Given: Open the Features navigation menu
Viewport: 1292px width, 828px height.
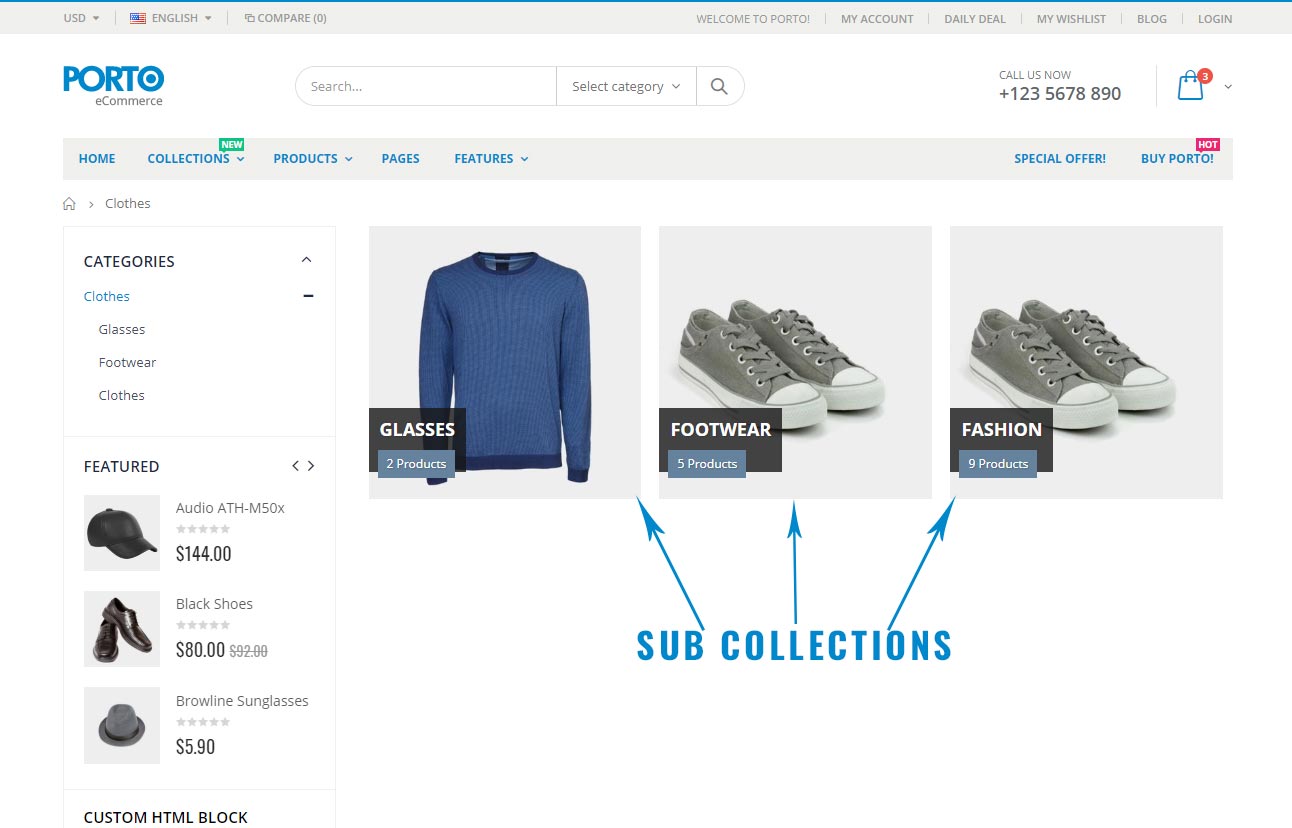Looking at the screenshot, I should 490,159.
